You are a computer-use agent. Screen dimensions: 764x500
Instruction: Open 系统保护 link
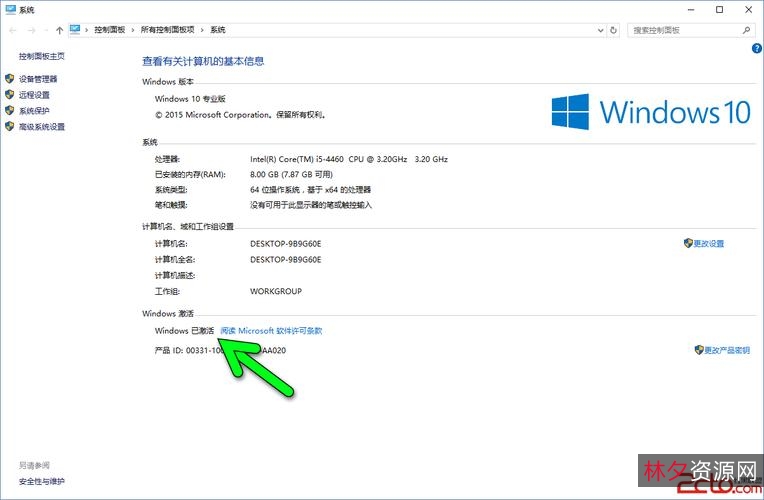pos(34,111)
